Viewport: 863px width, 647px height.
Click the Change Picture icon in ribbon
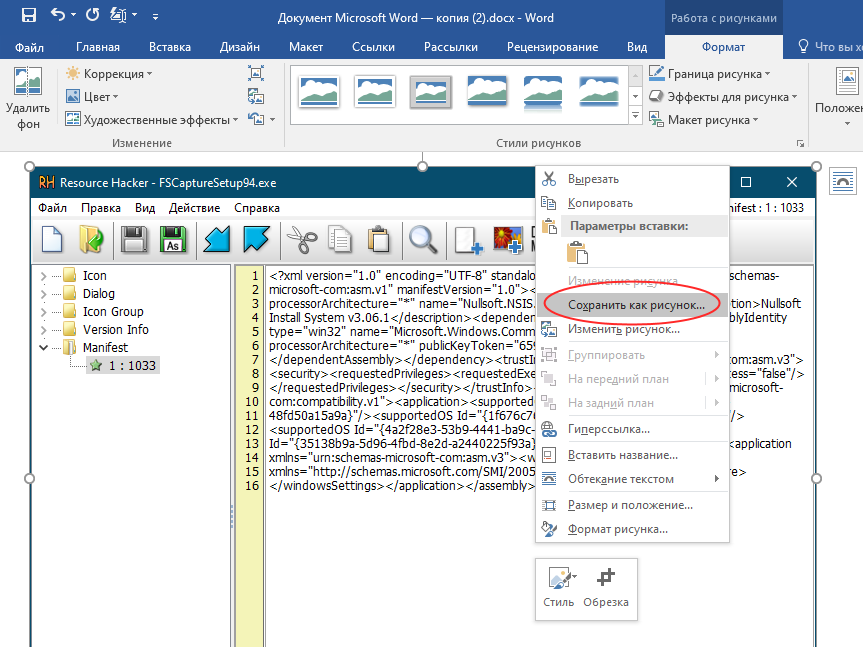[255, 96]
